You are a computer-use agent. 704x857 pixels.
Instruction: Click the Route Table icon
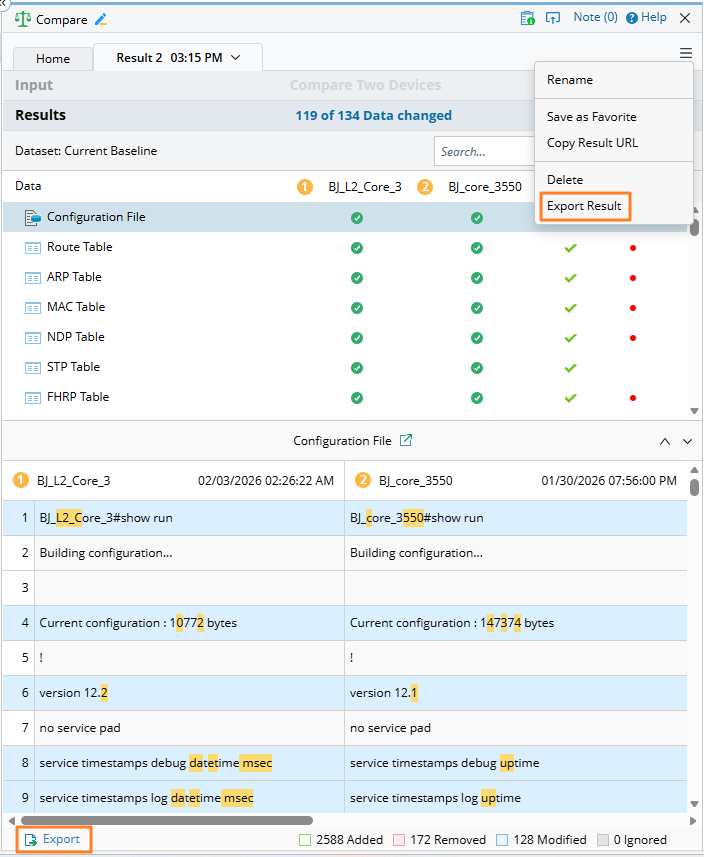31,247
